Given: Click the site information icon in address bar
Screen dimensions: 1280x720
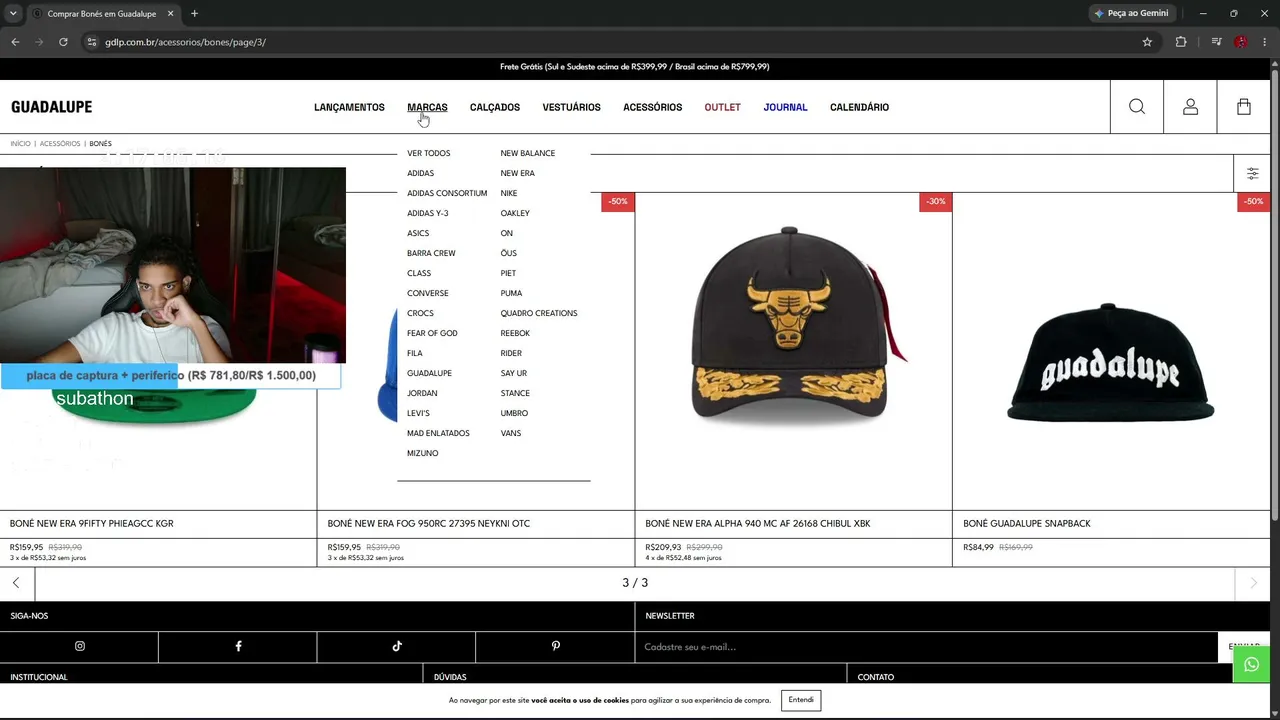Looking at the screenshot, I should coord(91,42).
